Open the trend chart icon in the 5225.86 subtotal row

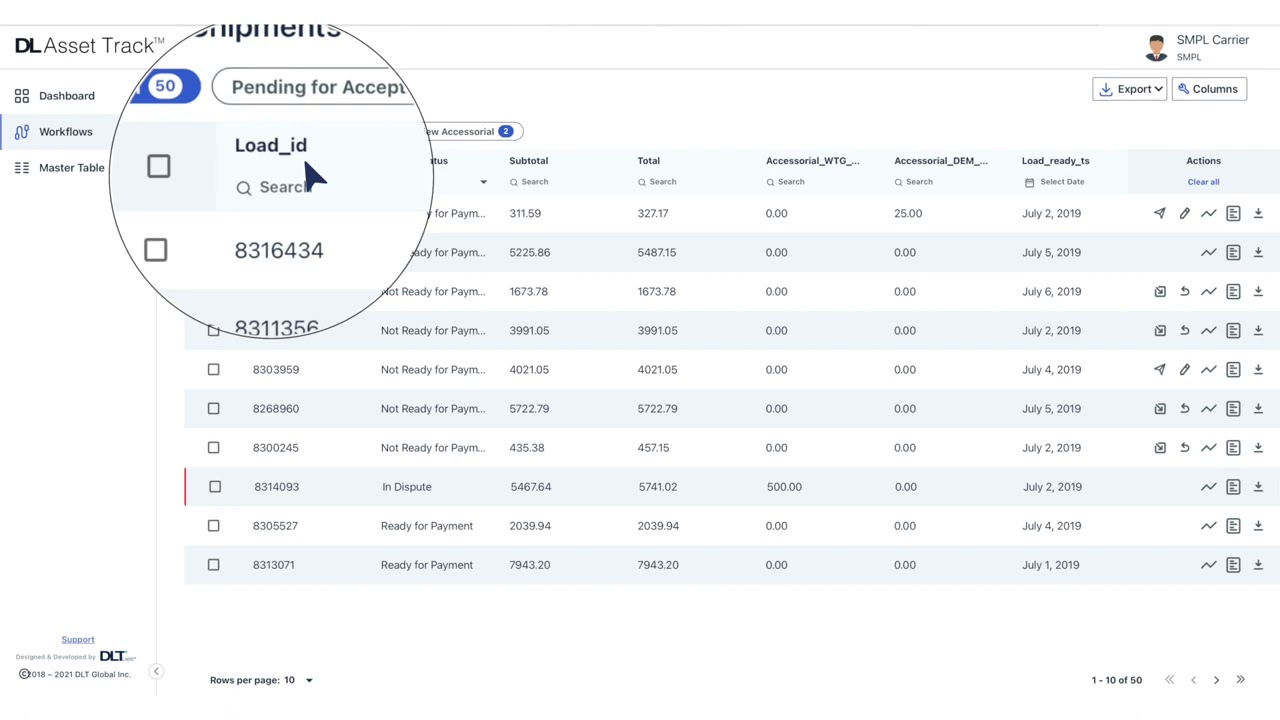(1209, 252)
